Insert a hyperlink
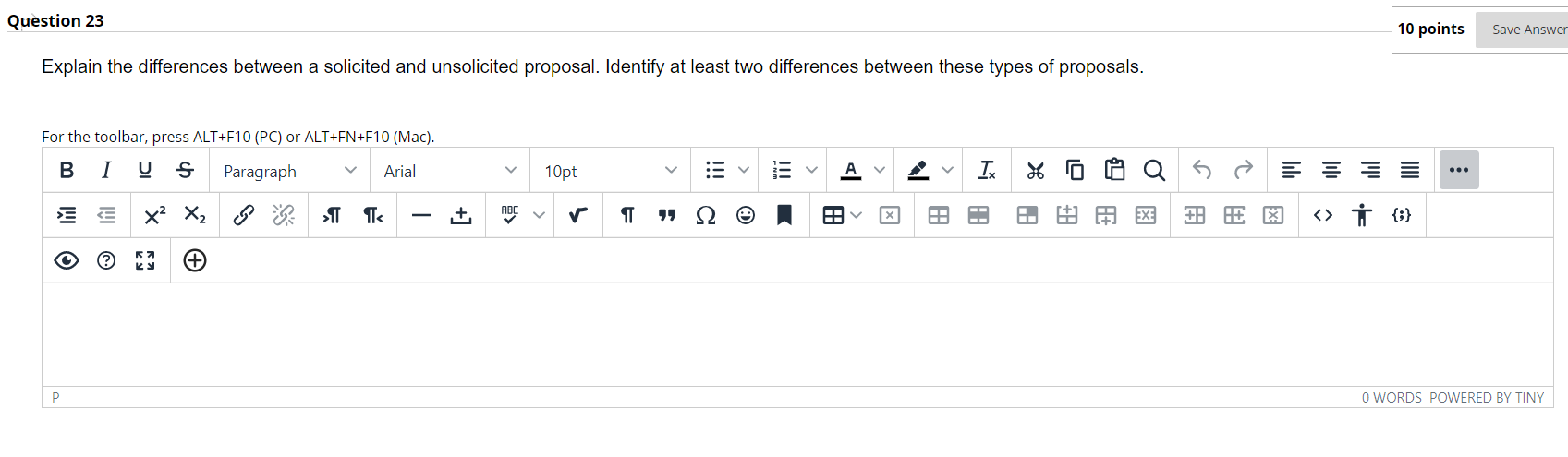The width and height of the screenshot is (1568, 457). point(244,215)
